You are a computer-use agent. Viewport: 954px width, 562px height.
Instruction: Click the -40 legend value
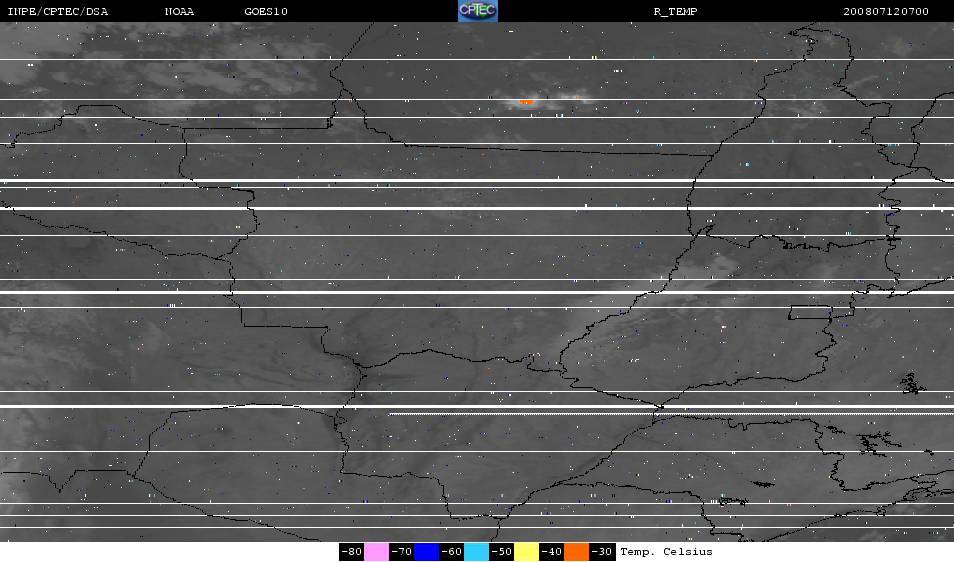[551, 552]
